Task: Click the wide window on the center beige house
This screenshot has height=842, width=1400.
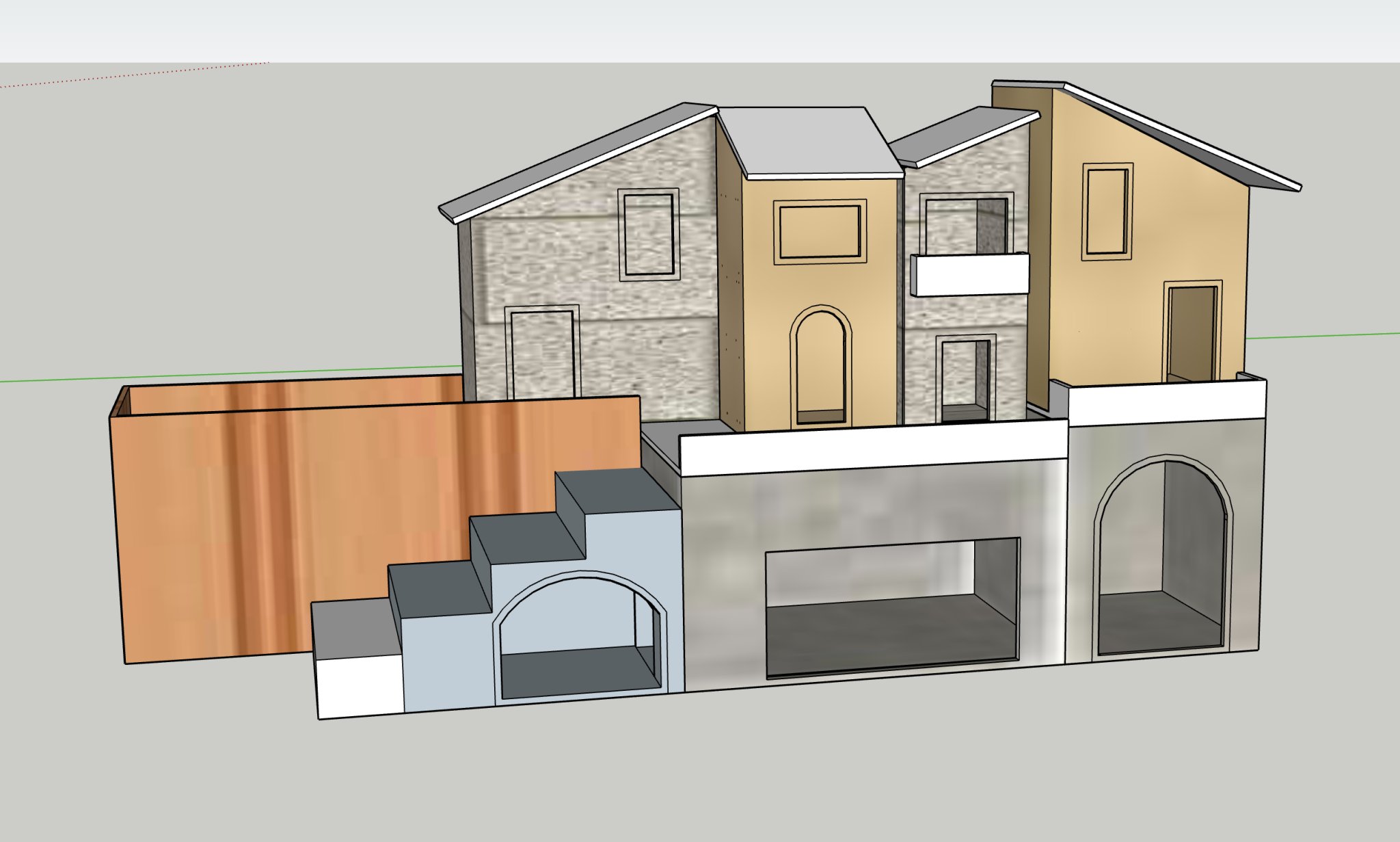Action: tap(820, 232)
